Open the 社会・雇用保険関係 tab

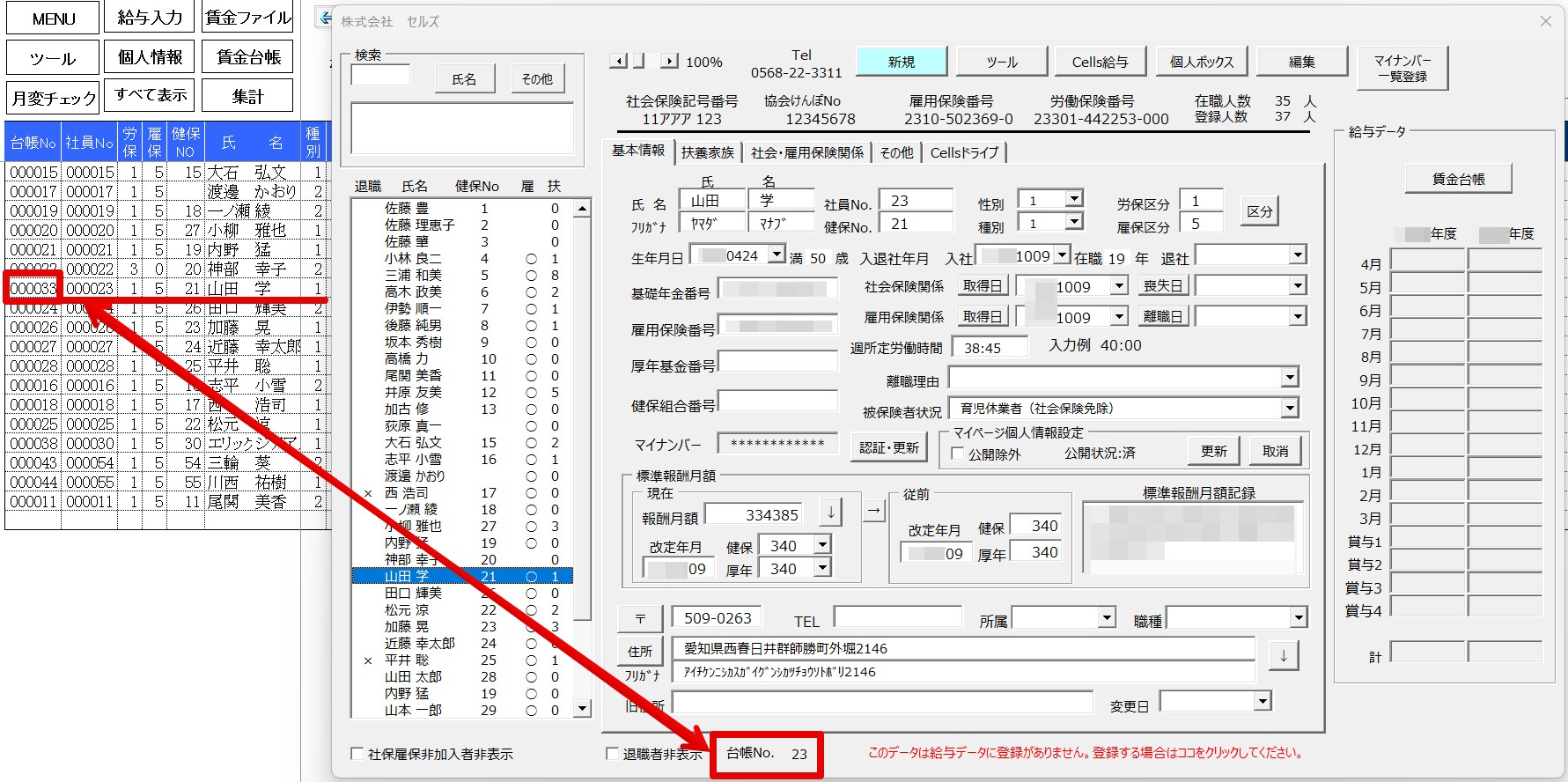[x=807, y=152]
